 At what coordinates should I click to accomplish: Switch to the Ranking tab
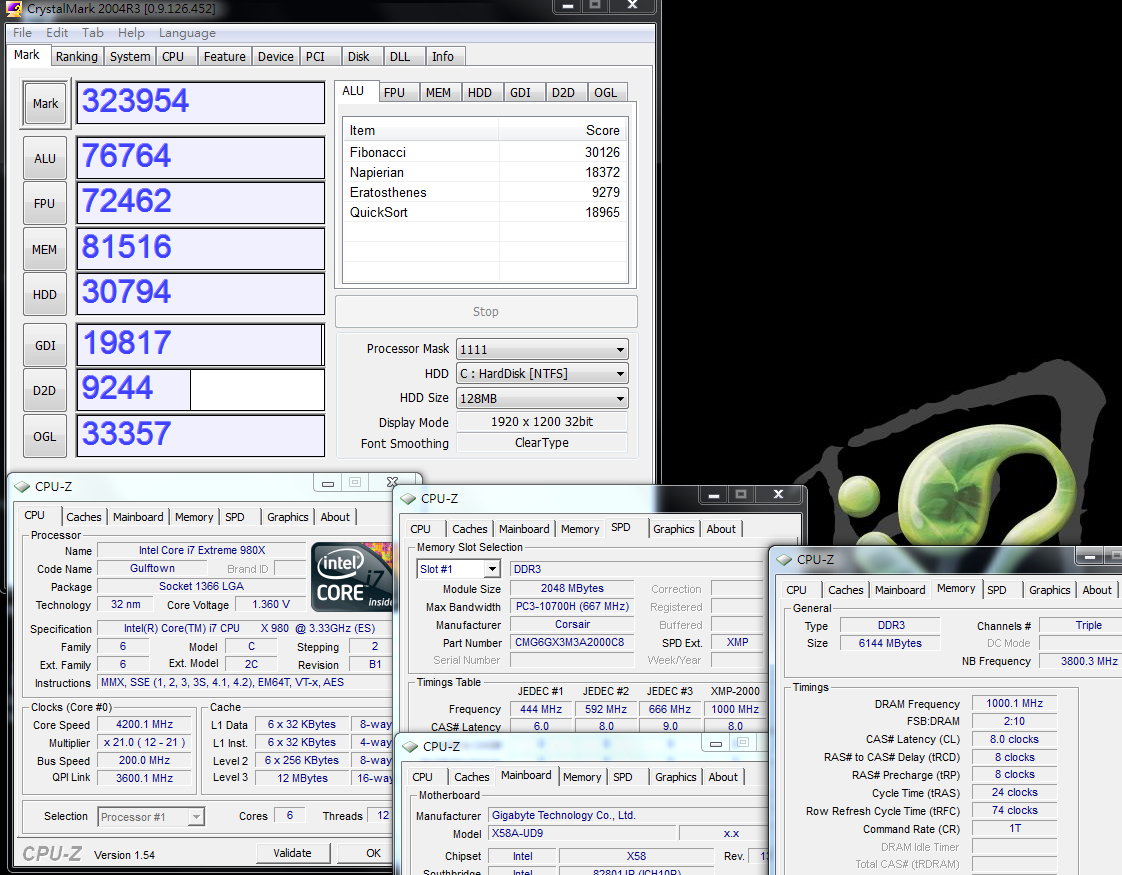coord(77,57)
